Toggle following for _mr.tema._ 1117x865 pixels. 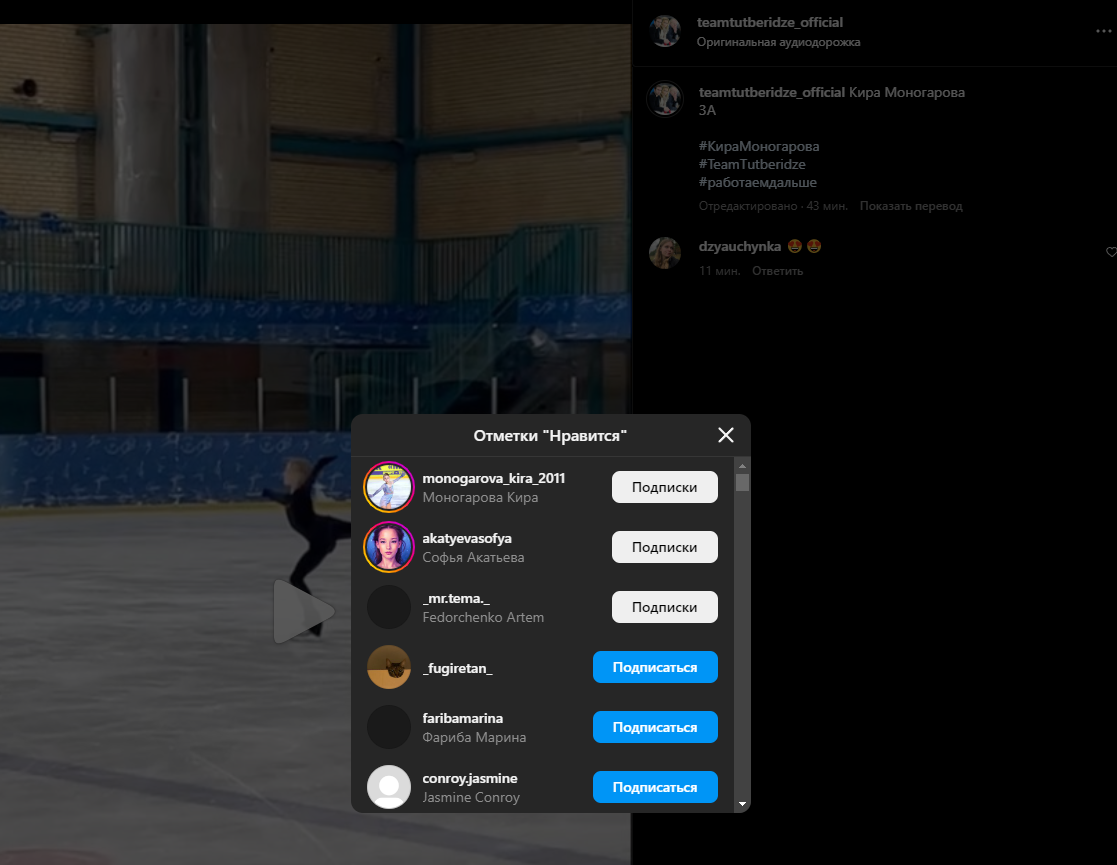click(664, 607)
